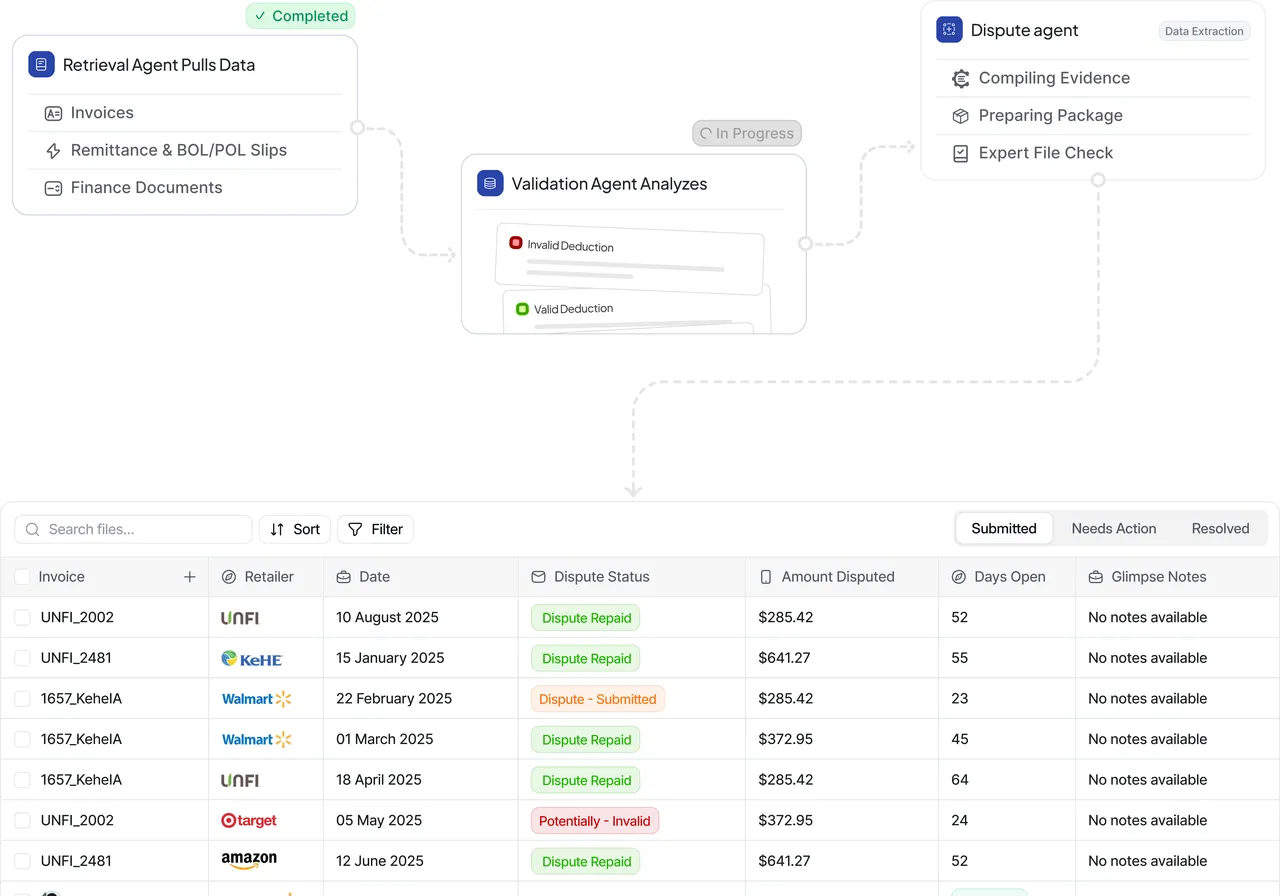Check the box for 22 February 2025 row
This screenshot has height=896, width=1280.
(22, 699)
